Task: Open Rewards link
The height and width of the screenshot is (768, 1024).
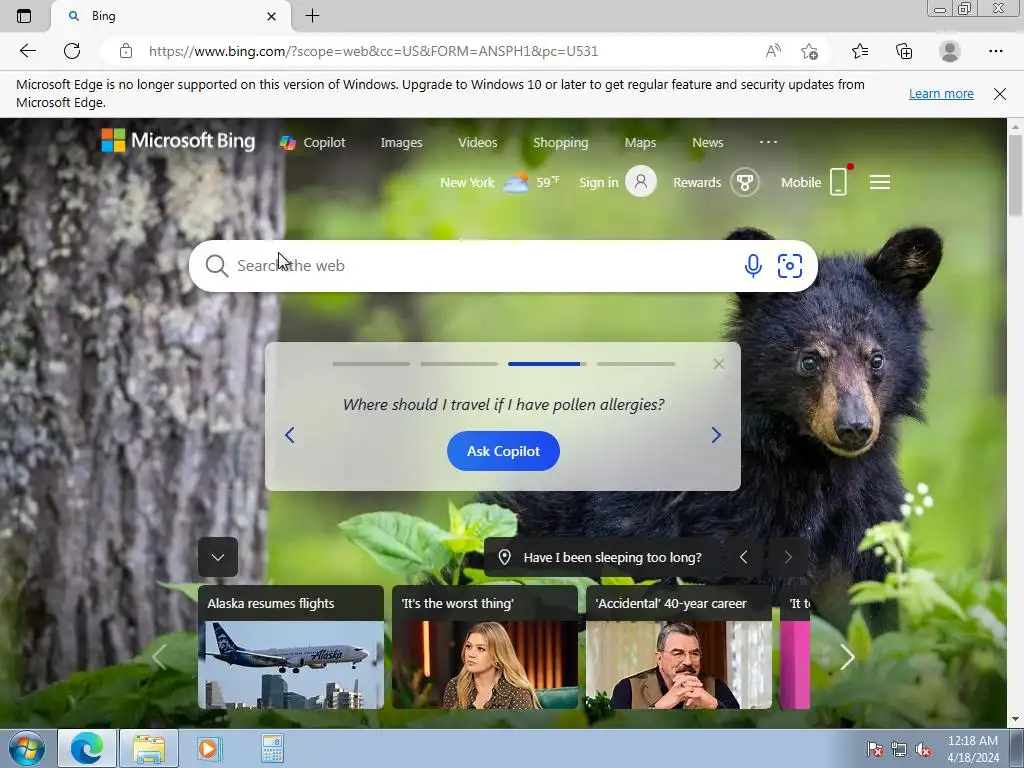Action: tap(697, 182)
